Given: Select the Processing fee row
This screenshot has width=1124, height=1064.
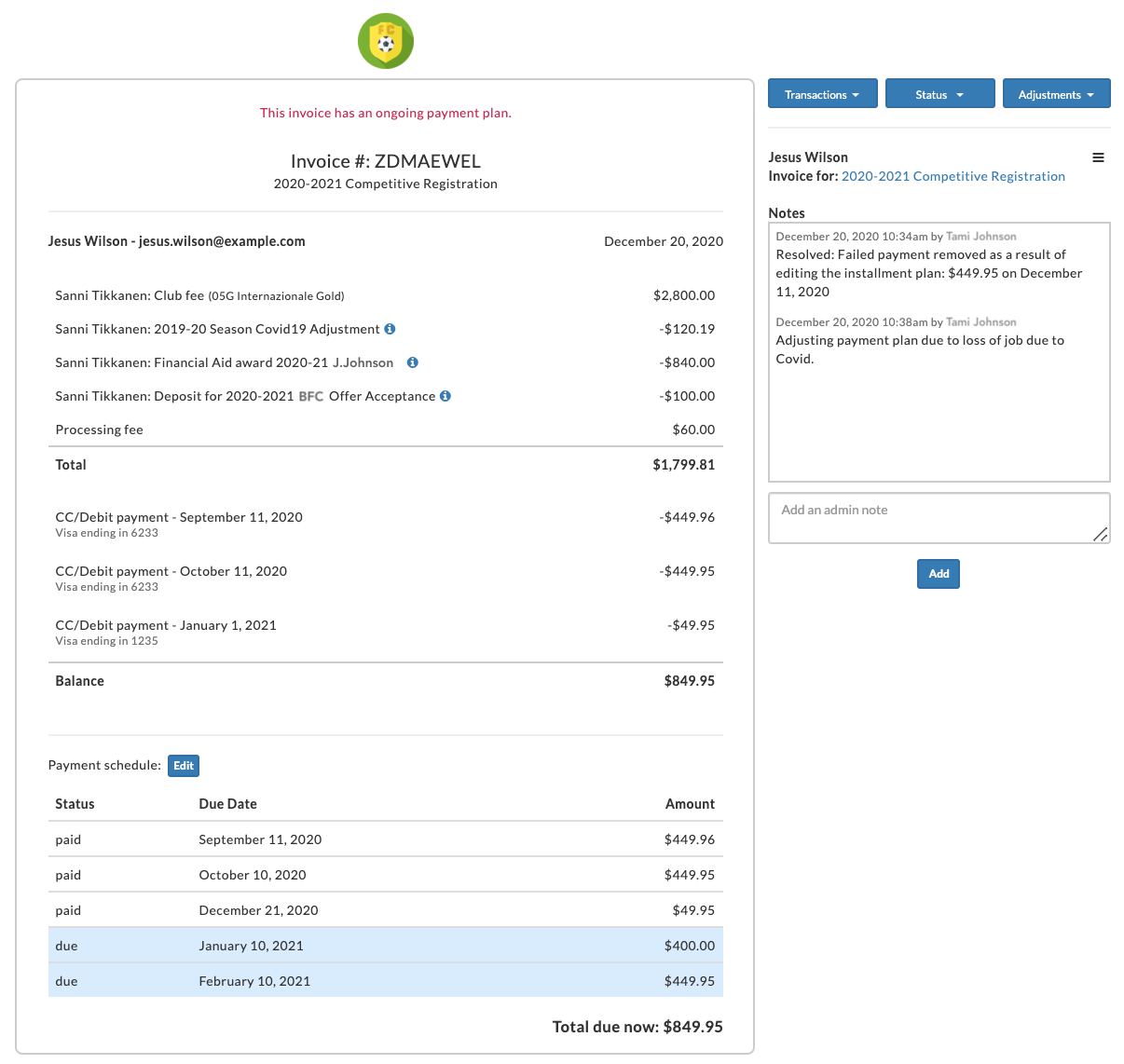Looking at the screenshot, I should (x=386, y=430).
